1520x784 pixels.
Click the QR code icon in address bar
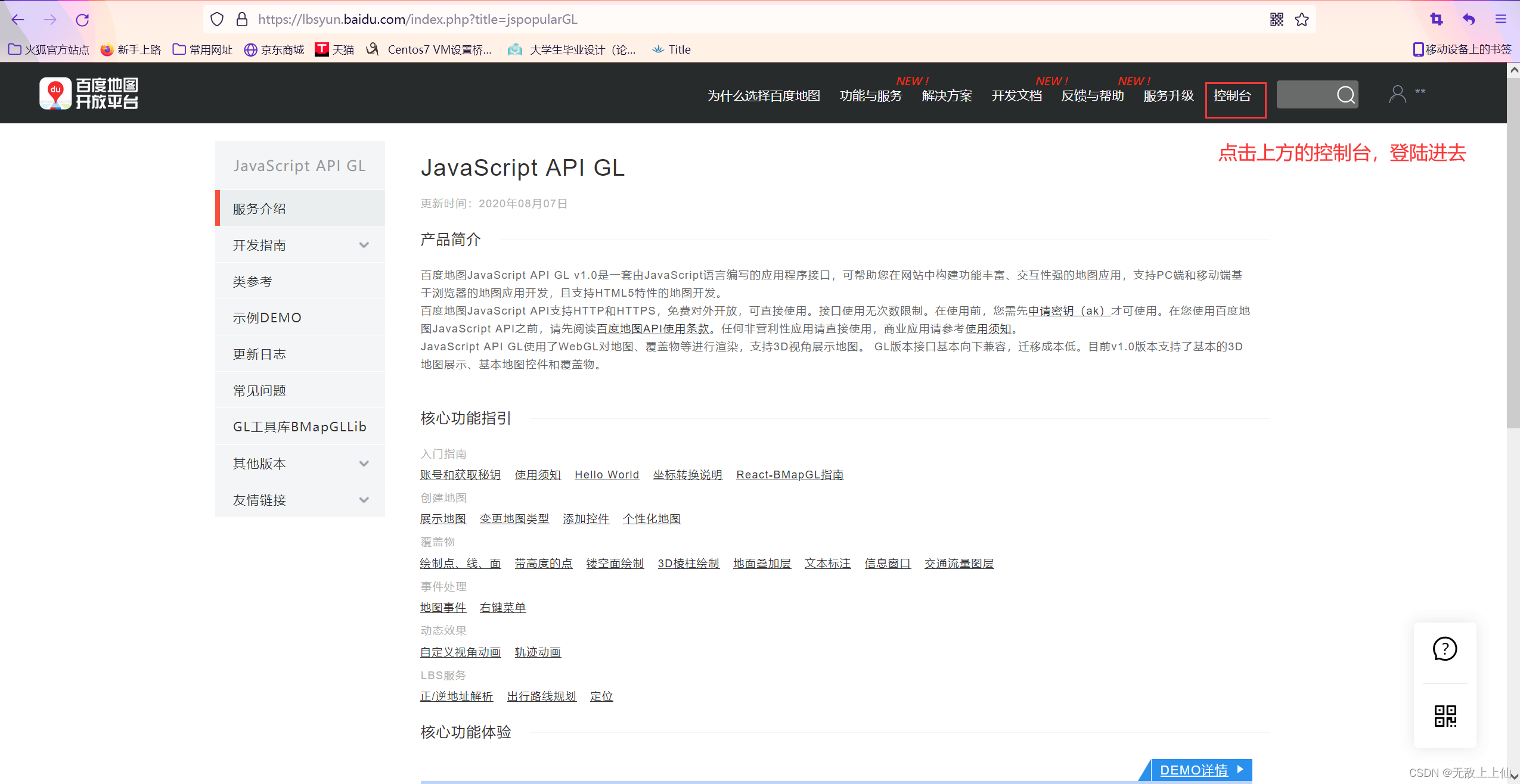click(1276, 20)
